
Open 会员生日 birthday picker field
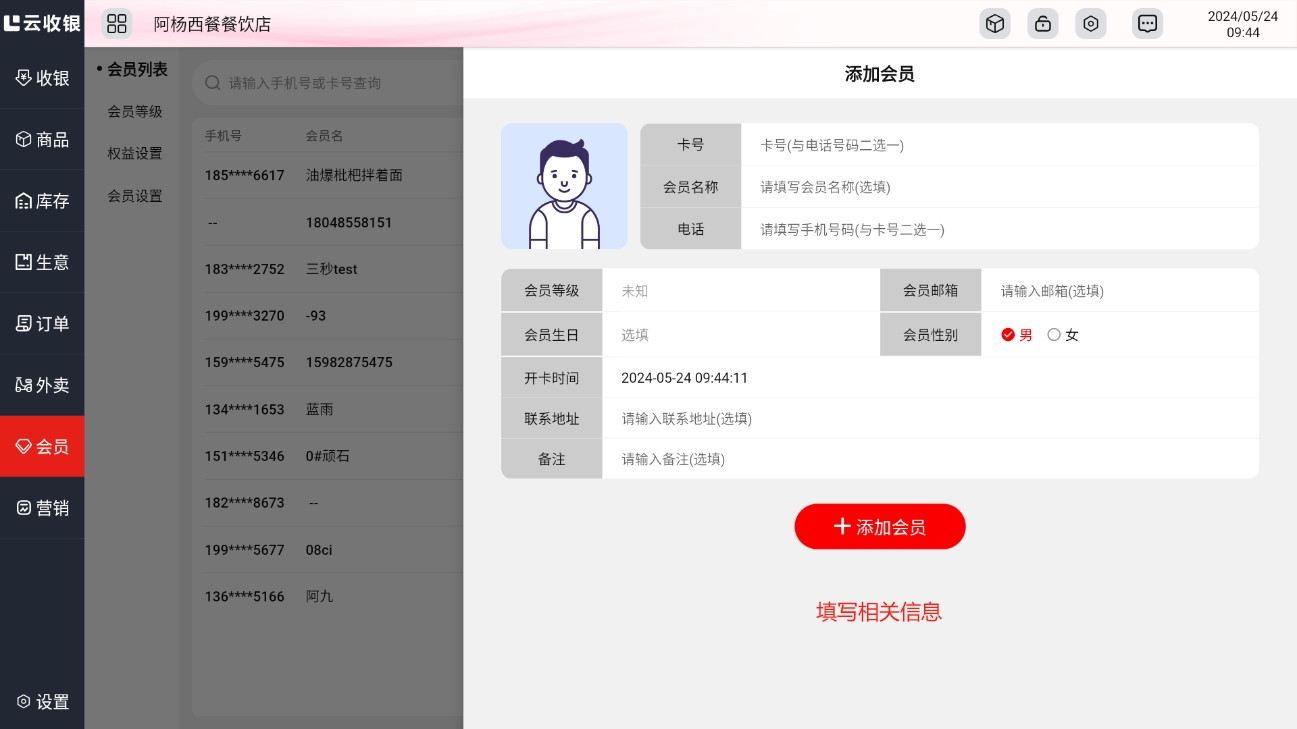[x=740, y=335]
